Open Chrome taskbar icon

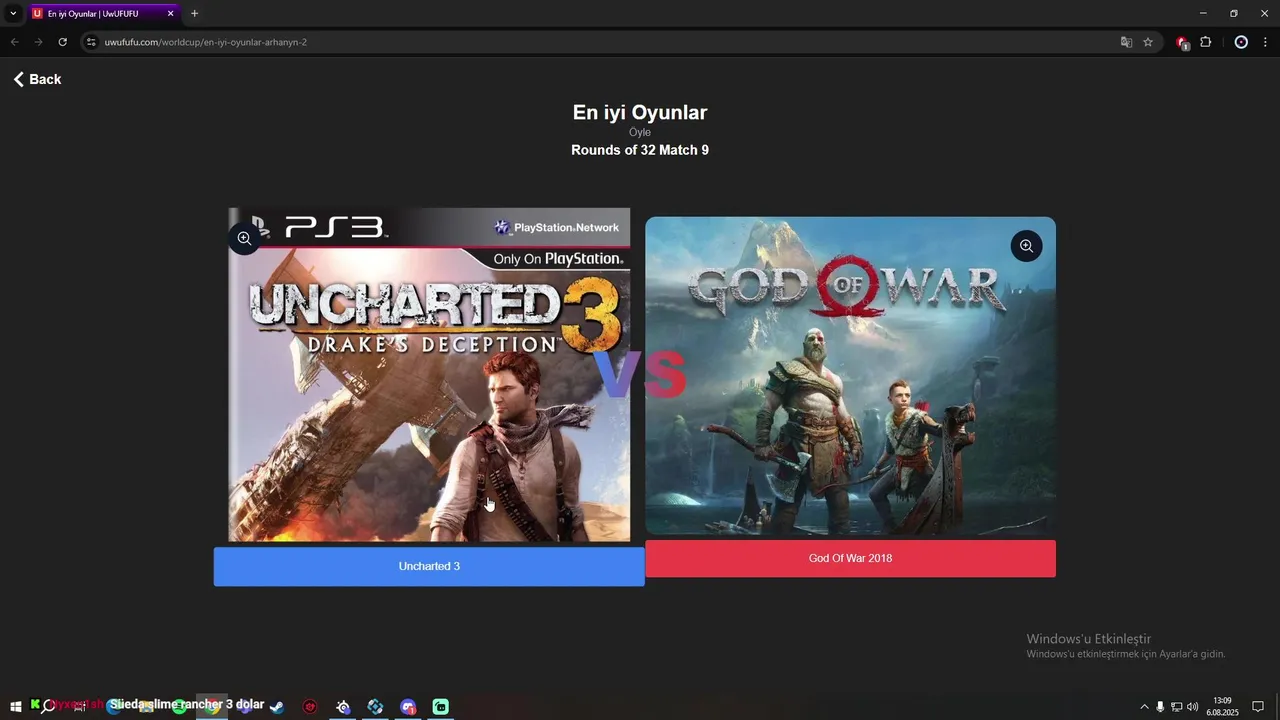click(x=212, y=706)
